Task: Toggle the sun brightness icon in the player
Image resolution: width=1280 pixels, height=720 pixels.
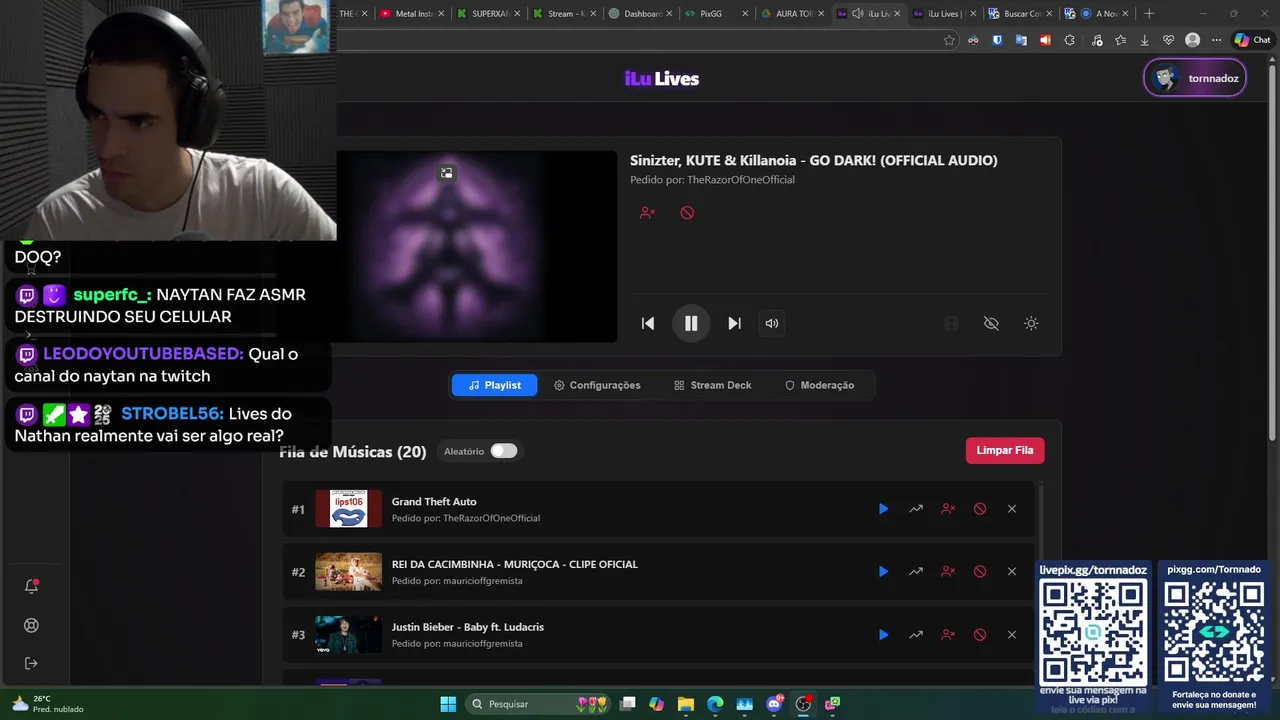Action: 1031,323
